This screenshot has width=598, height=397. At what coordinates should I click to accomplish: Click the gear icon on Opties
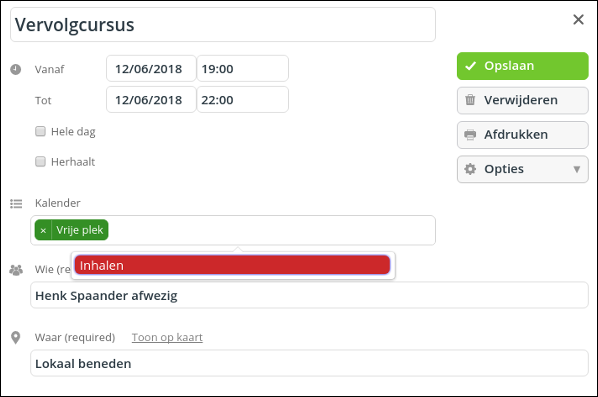coord(470,169)
